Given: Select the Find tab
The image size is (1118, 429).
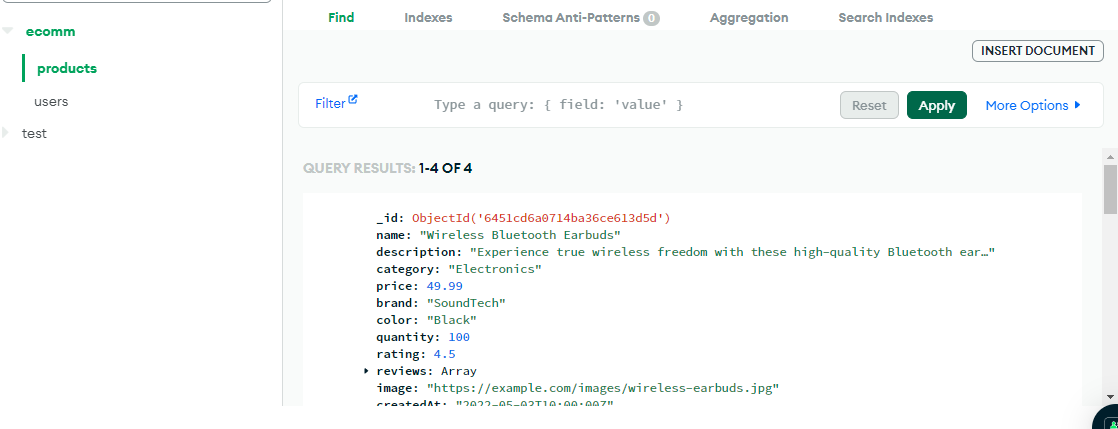Looking at the screenshot, I should (341, 18).
